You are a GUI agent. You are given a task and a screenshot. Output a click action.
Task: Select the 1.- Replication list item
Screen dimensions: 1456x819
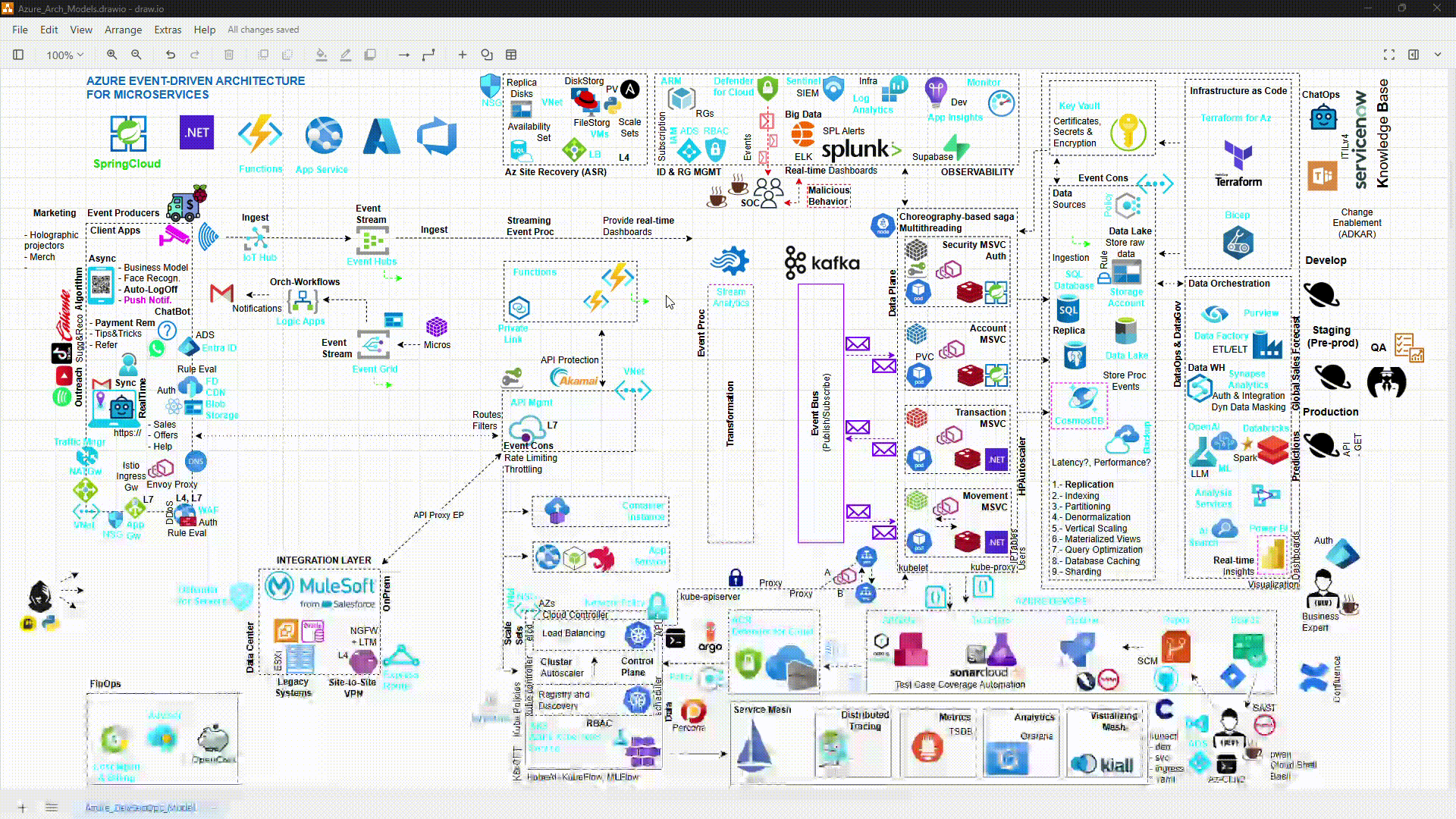[x=1082, y=485]
